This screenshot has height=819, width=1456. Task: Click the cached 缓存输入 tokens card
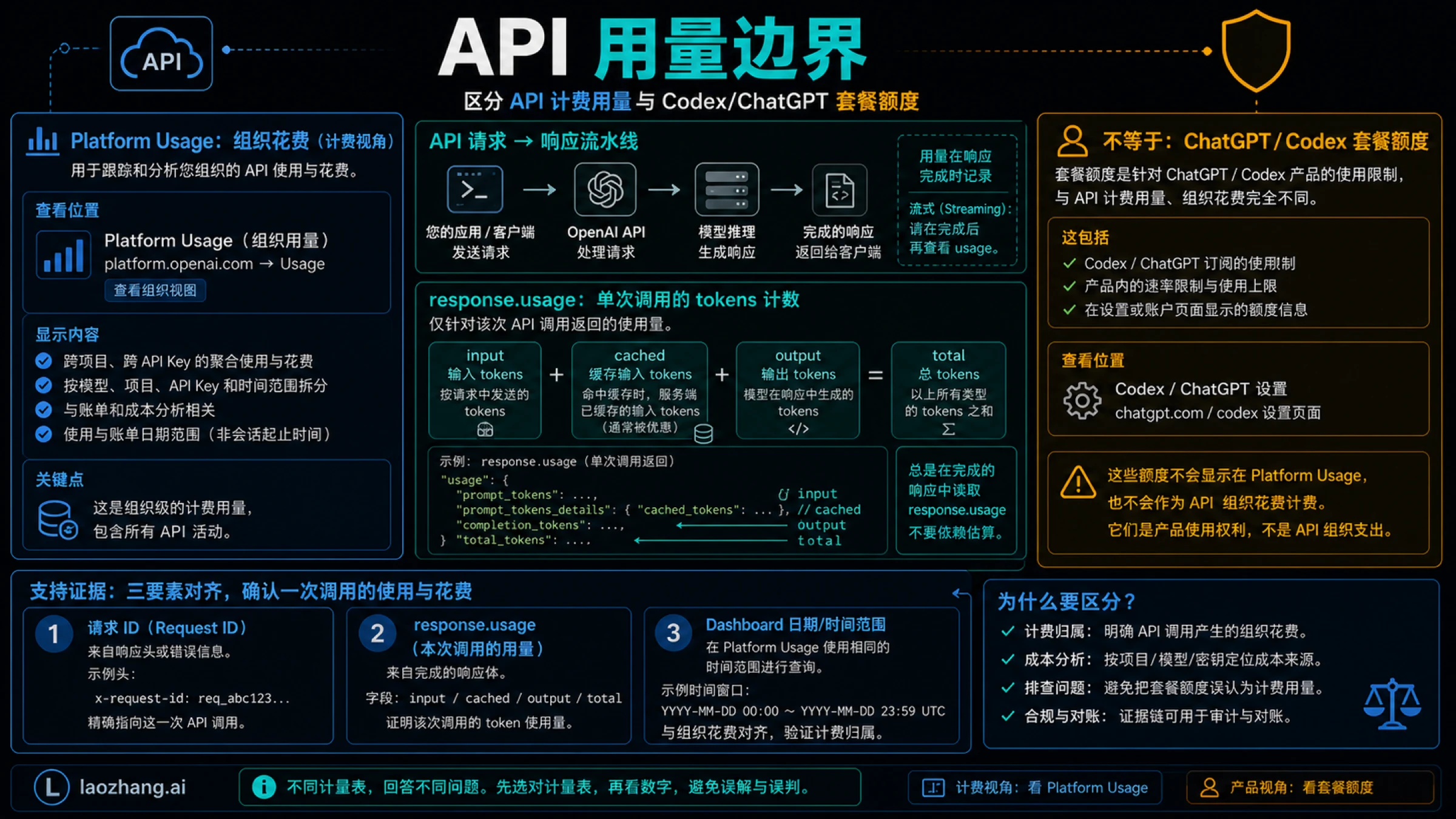[x=639, y=390]
